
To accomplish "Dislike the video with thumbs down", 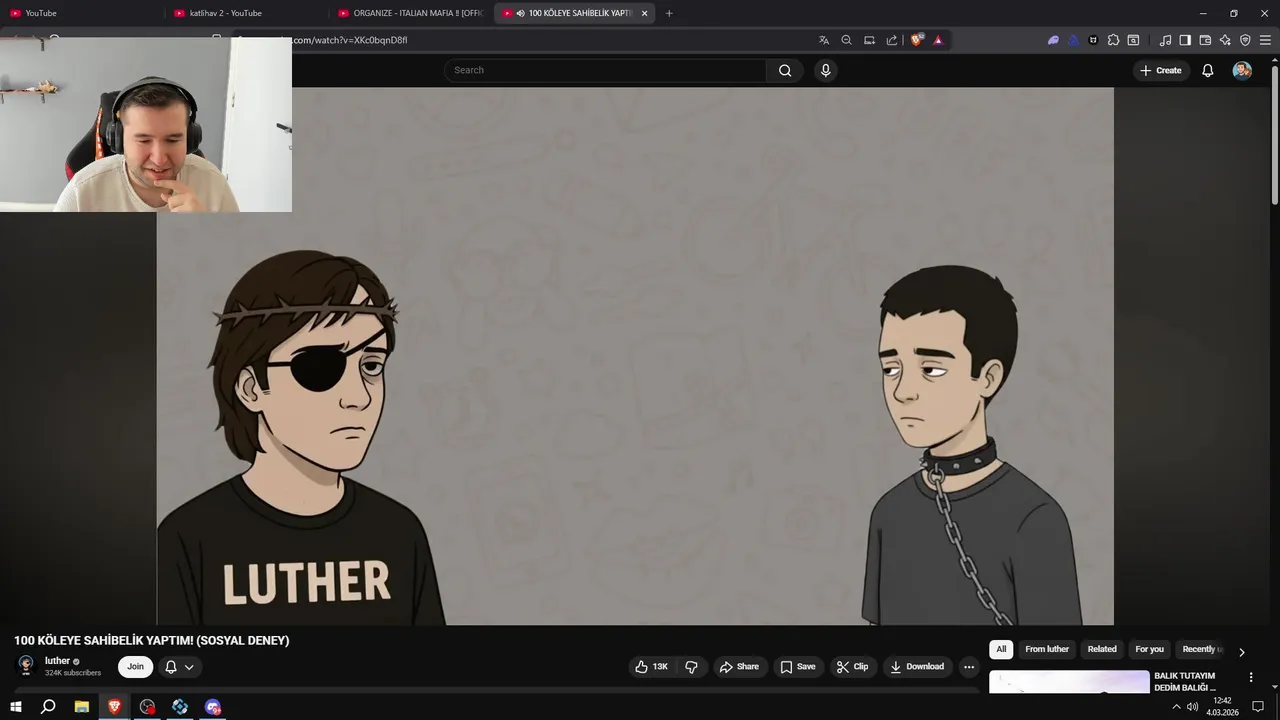I will coord(691,667).
